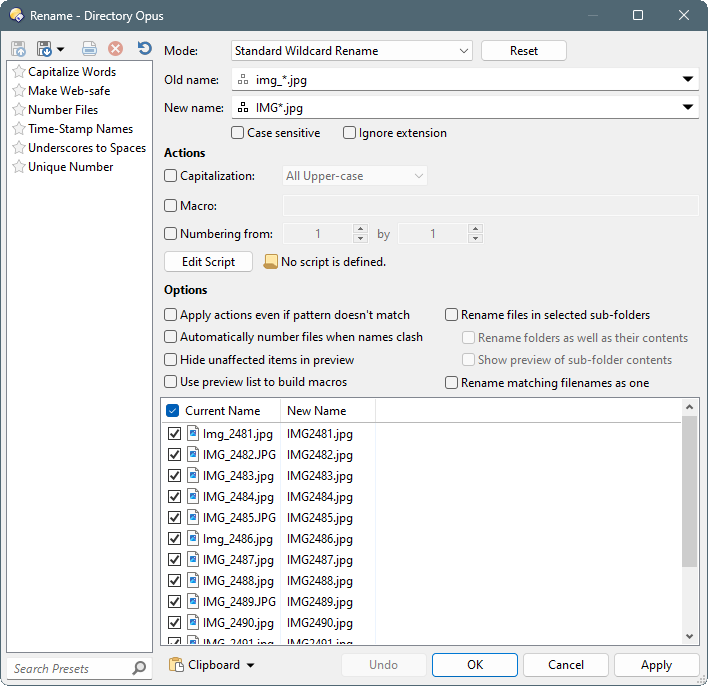The height and width of the screenshot is (686, 708).
Task: Select the Underscores to Spaces preset
Action: pos(86,148)
